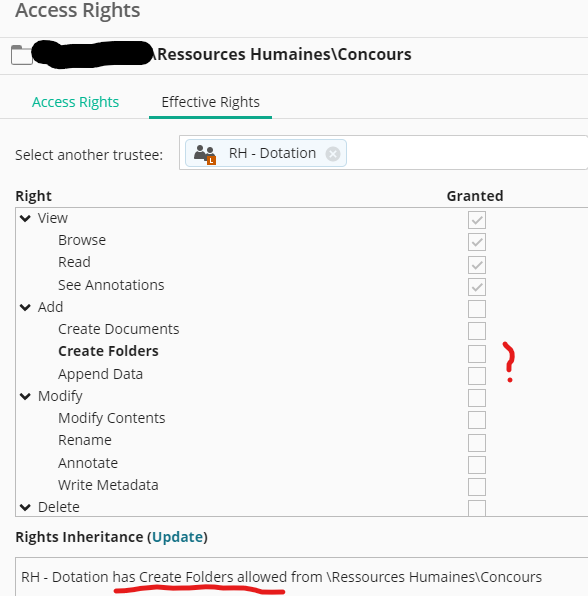Viewport: 588px width, 596px height.
Task: Select the Effective Rights tab
Action: [x=211, y=102]
